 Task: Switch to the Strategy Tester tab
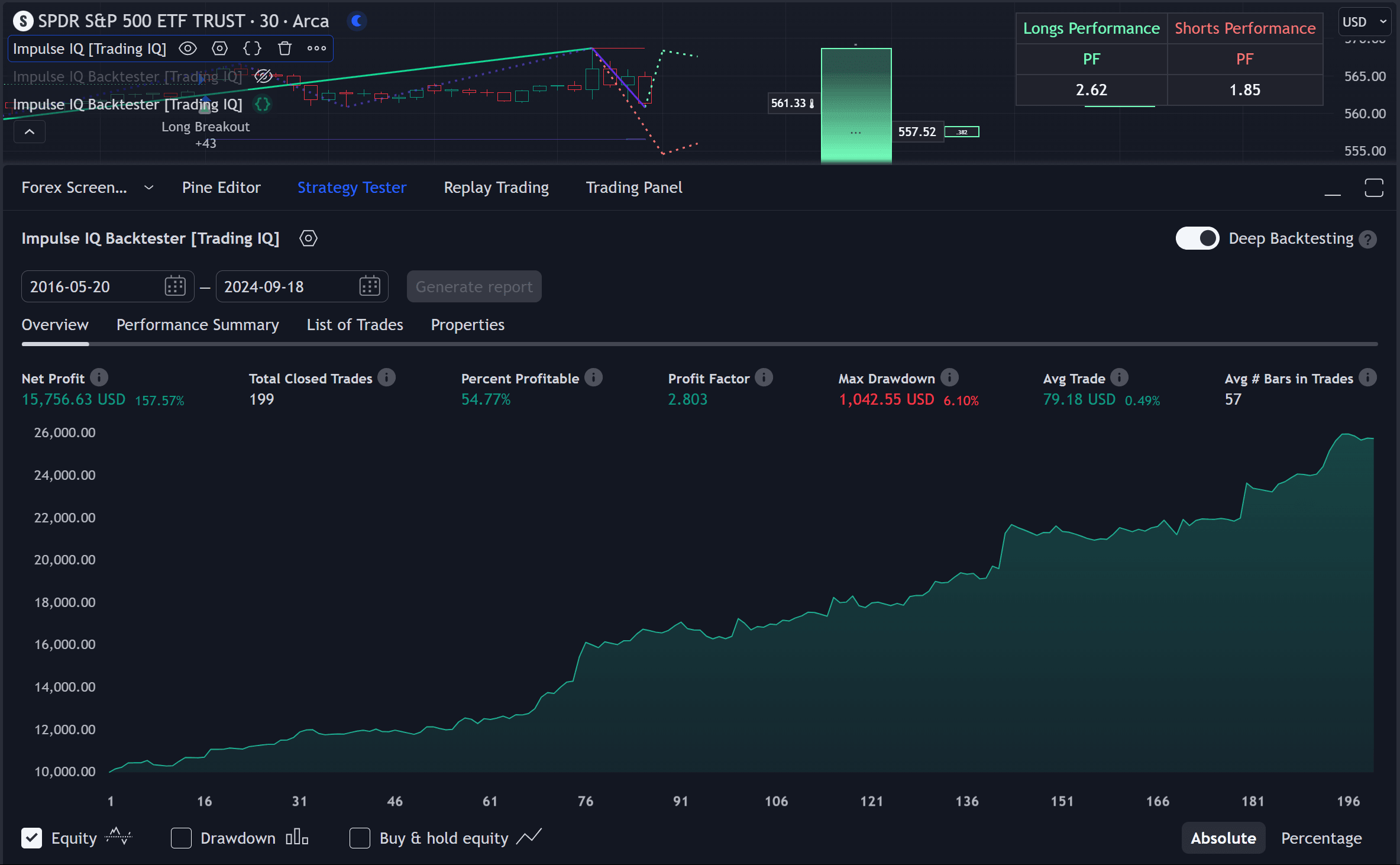tap(352, 188)
